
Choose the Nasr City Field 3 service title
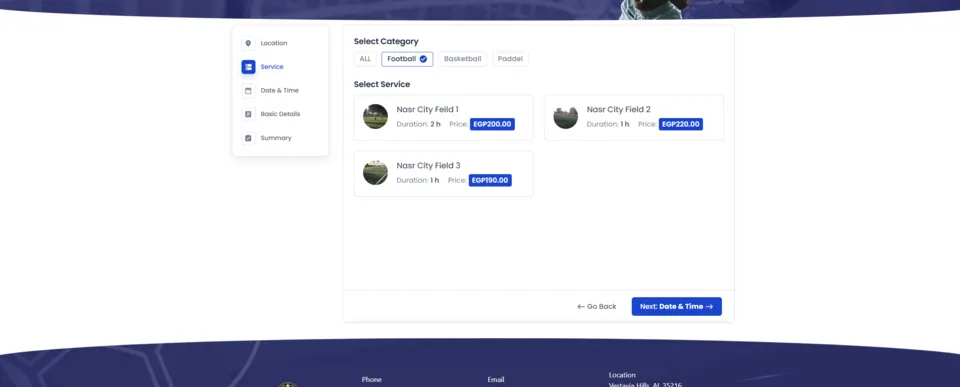pyautogui.click(x=429, y=166)
